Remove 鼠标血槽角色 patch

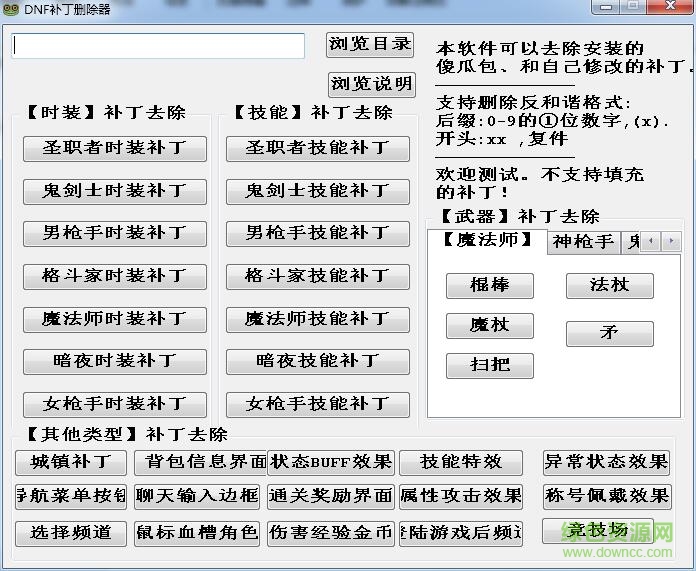click(197, 533)
